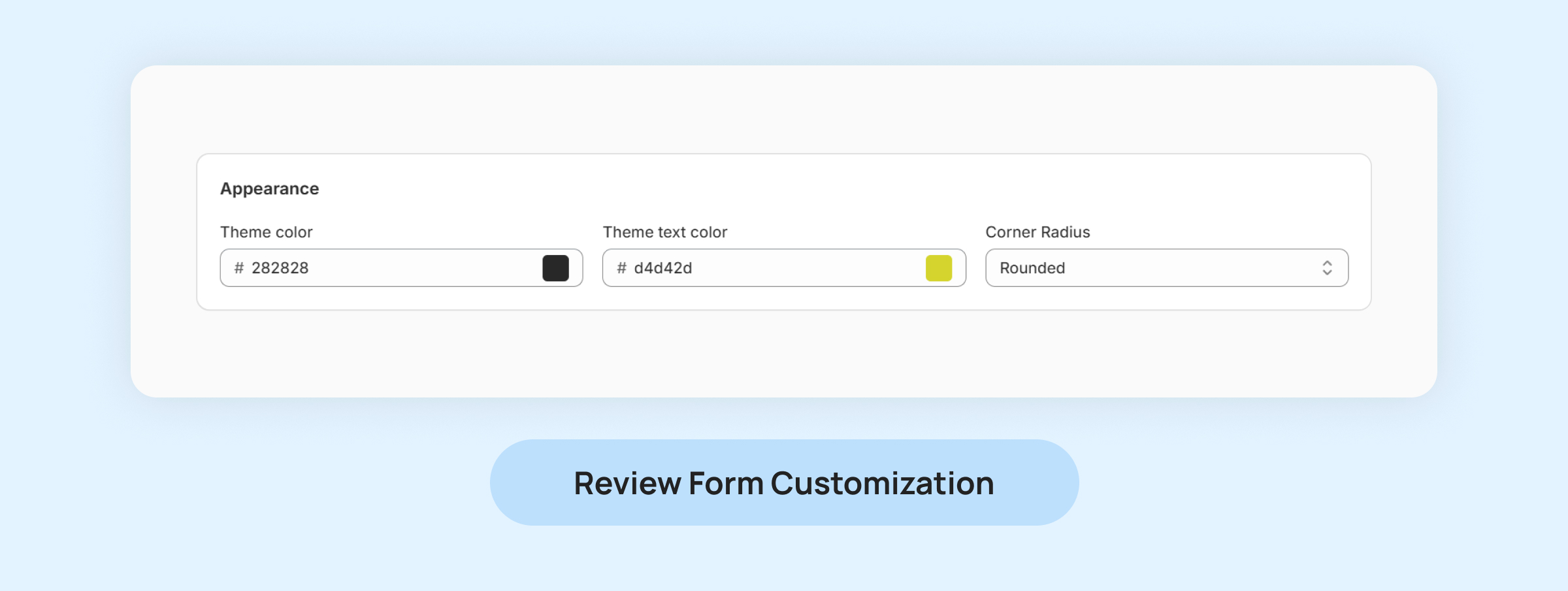Click the black theme color swatch
Screen dimensions: 1568x591
[x=555, y=268]
